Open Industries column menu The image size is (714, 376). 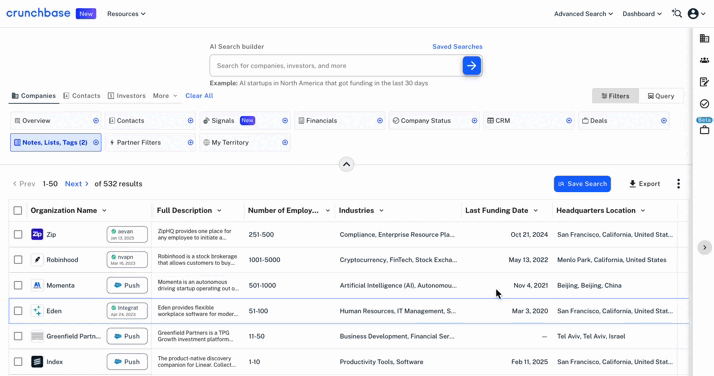[x=381, y=210]
